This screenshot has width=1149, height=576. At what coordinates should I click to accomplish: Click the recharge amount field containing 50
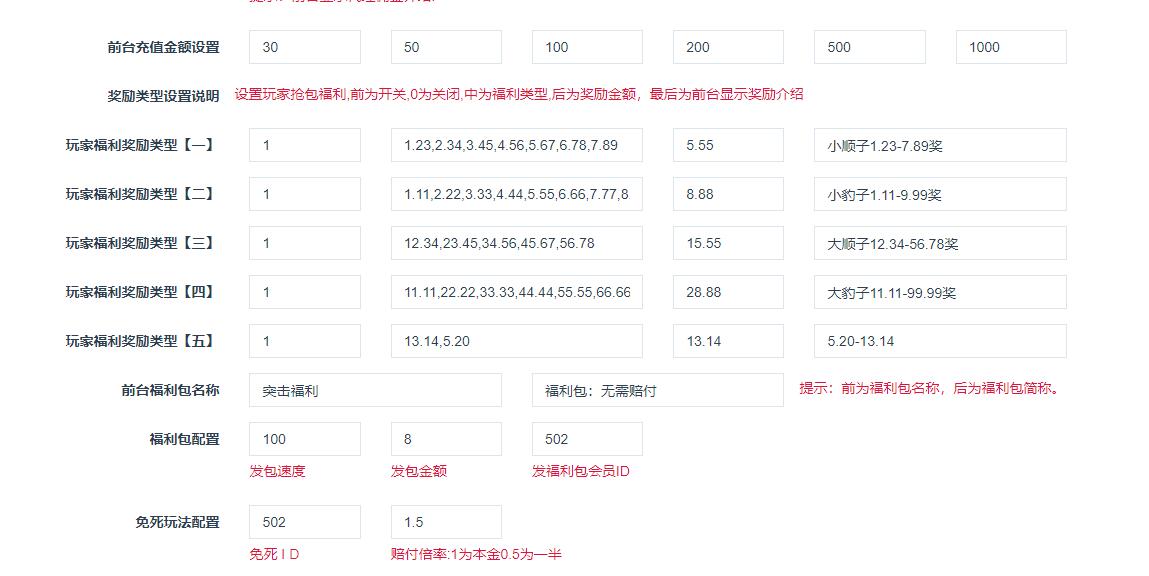tap(446, 47)
